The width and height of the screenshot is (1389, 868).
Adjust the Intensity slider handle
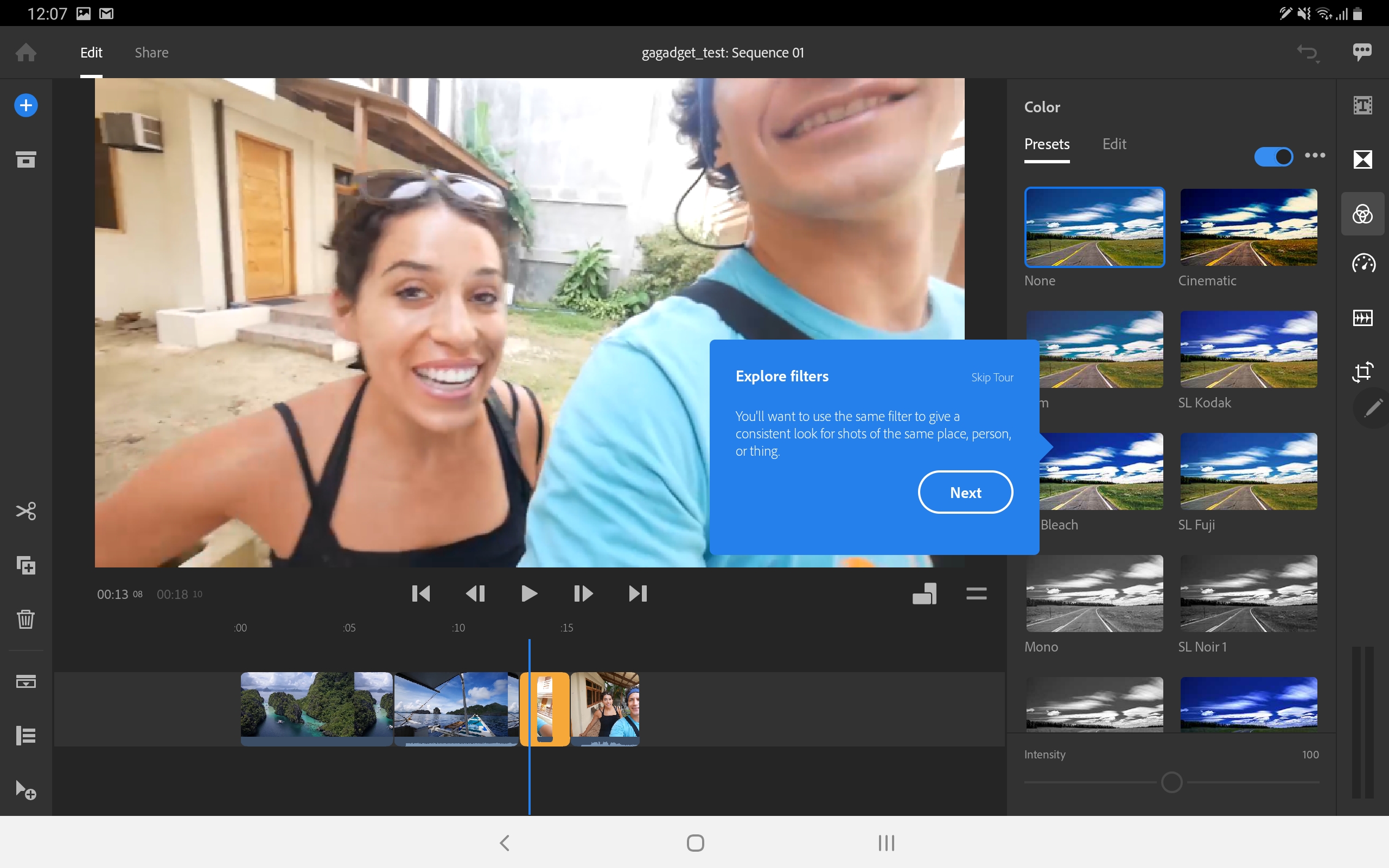point(1171,782)
